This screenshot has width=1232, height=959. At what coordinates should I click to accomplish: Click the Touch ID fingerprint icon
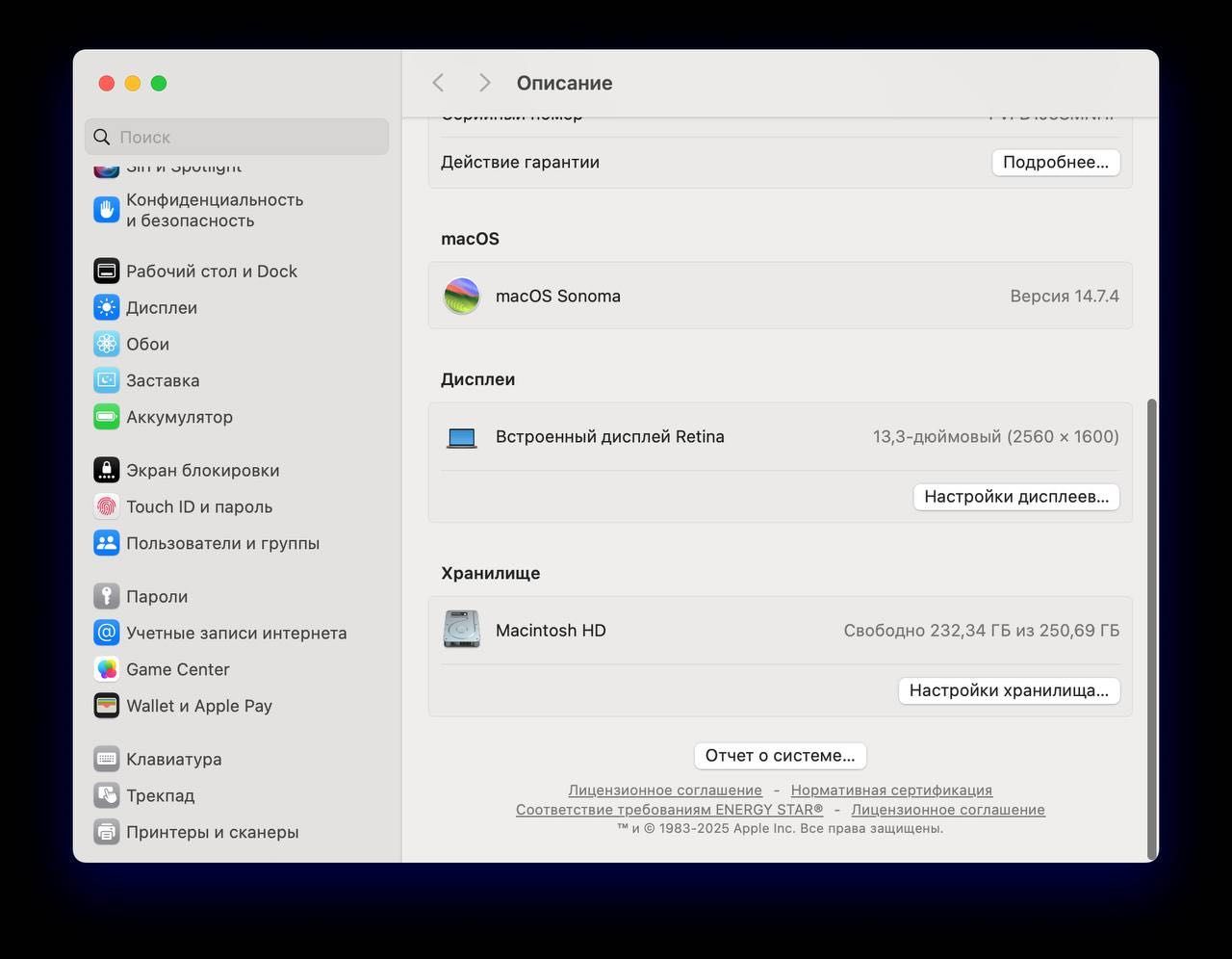[107, 506]
